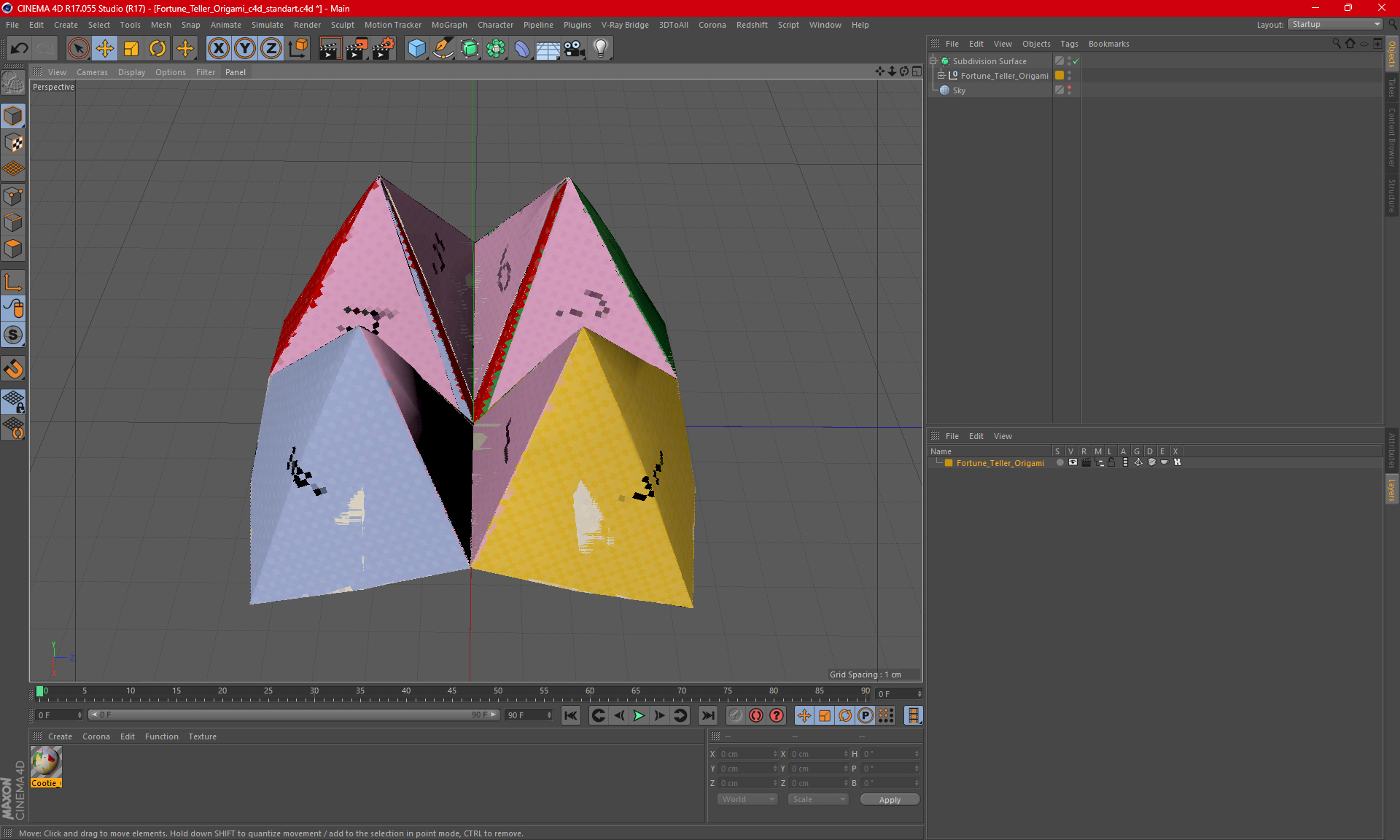
Task: Open the Texture menu in material manager
Action: pyautogui.click(x=202, y=736)
